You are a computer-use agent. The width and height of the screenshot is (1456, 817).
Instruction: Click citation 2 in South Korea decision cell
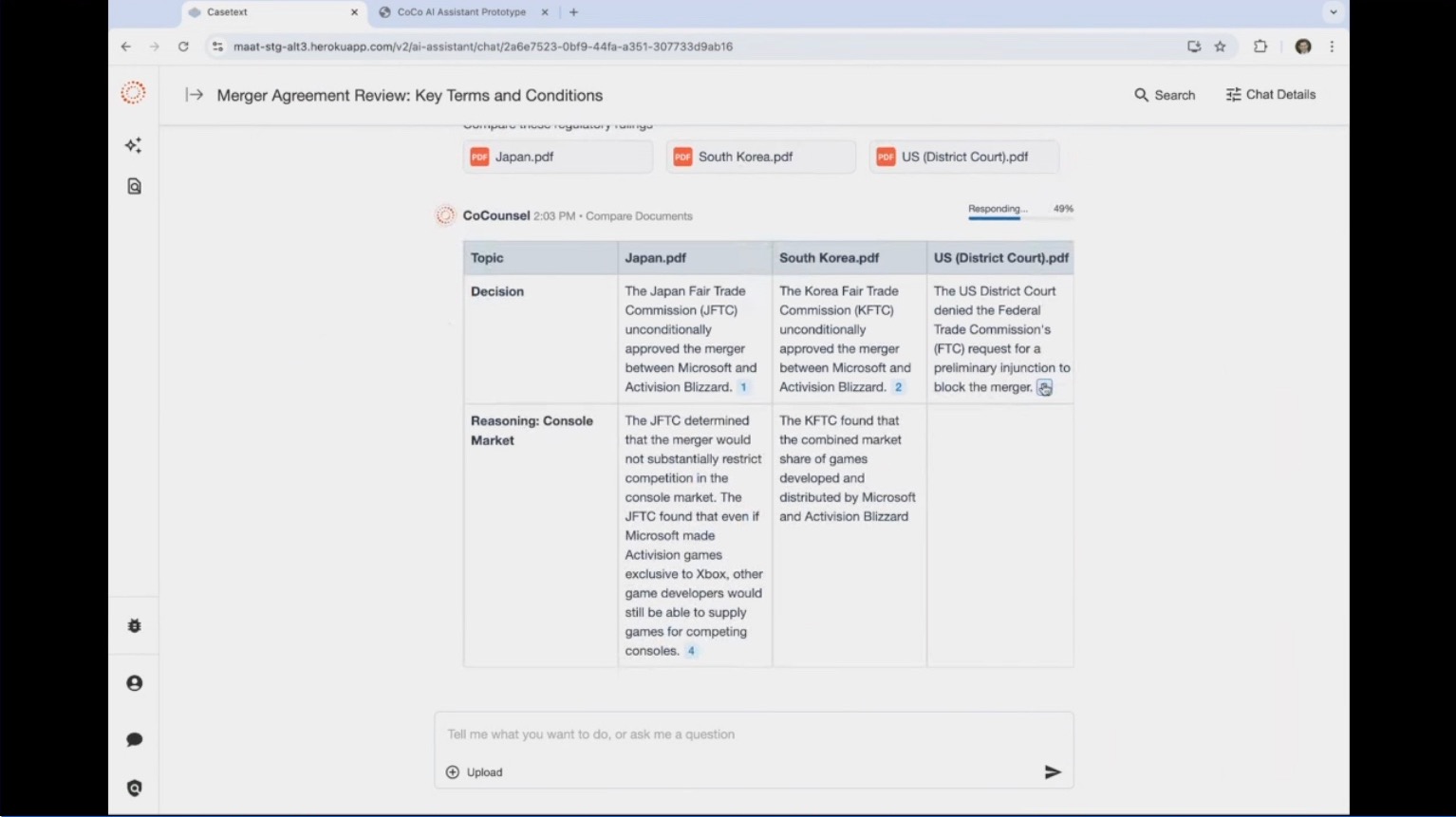[898, 387]
